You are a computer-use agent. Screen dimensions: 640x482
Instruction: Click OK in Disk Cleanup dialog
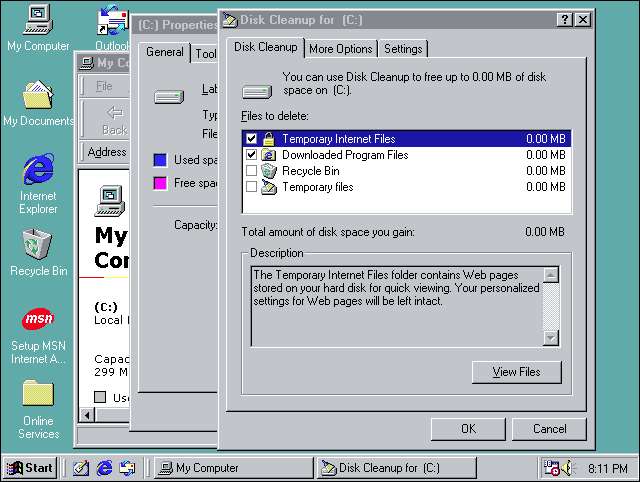tap(468, 429)
